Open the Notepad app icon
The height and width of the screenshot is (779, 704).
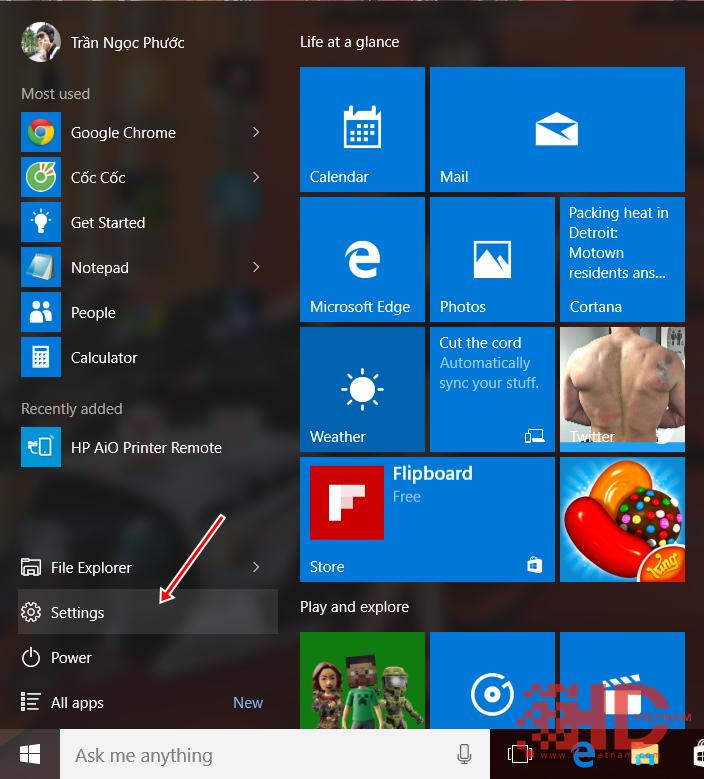[41, 267]
